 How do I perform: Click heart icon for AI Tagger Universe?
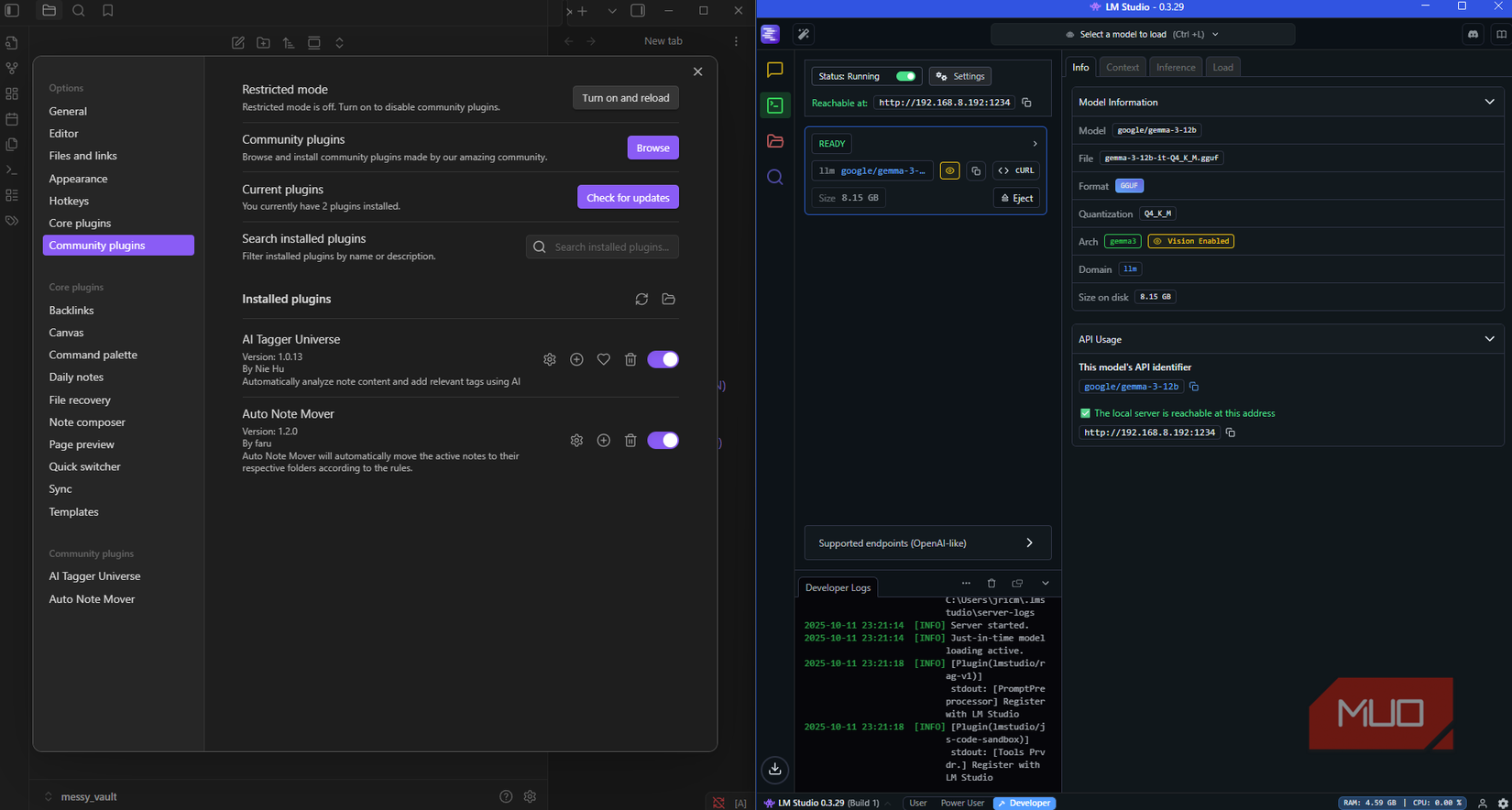pyautogui.click(x=603, y=360)
